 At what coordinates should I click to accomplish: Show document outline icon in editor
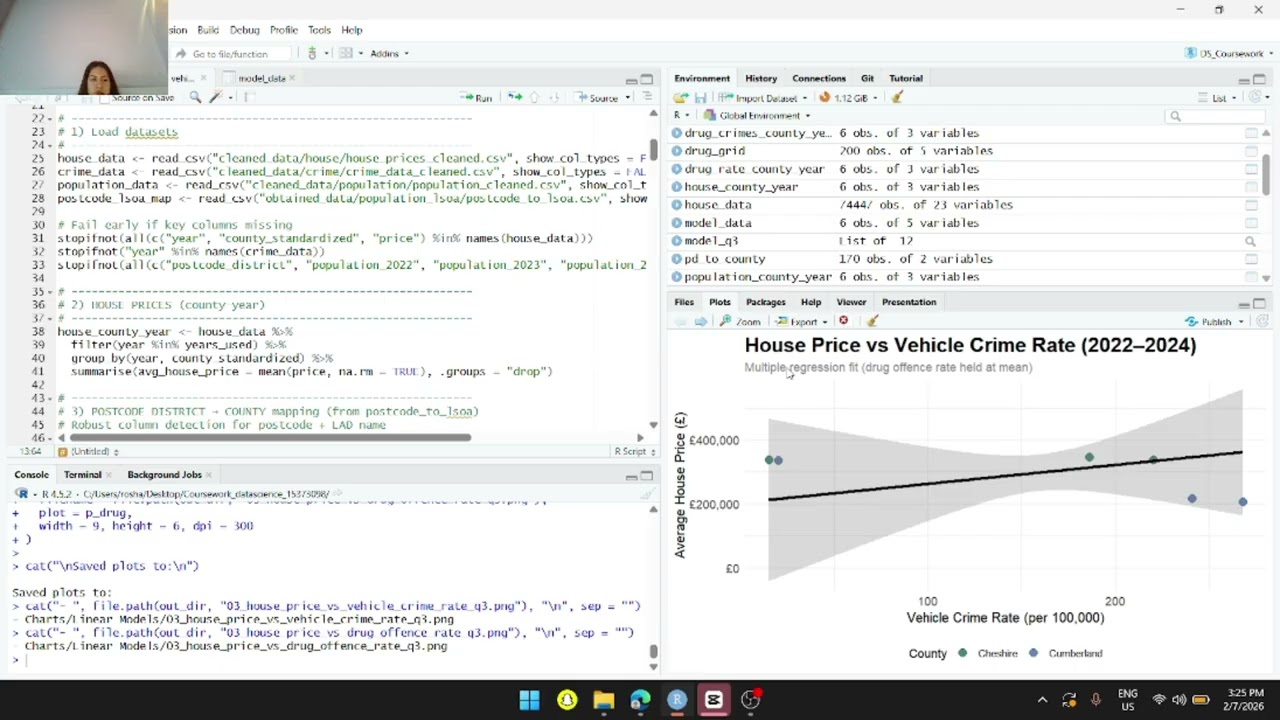tap(647, 97)
